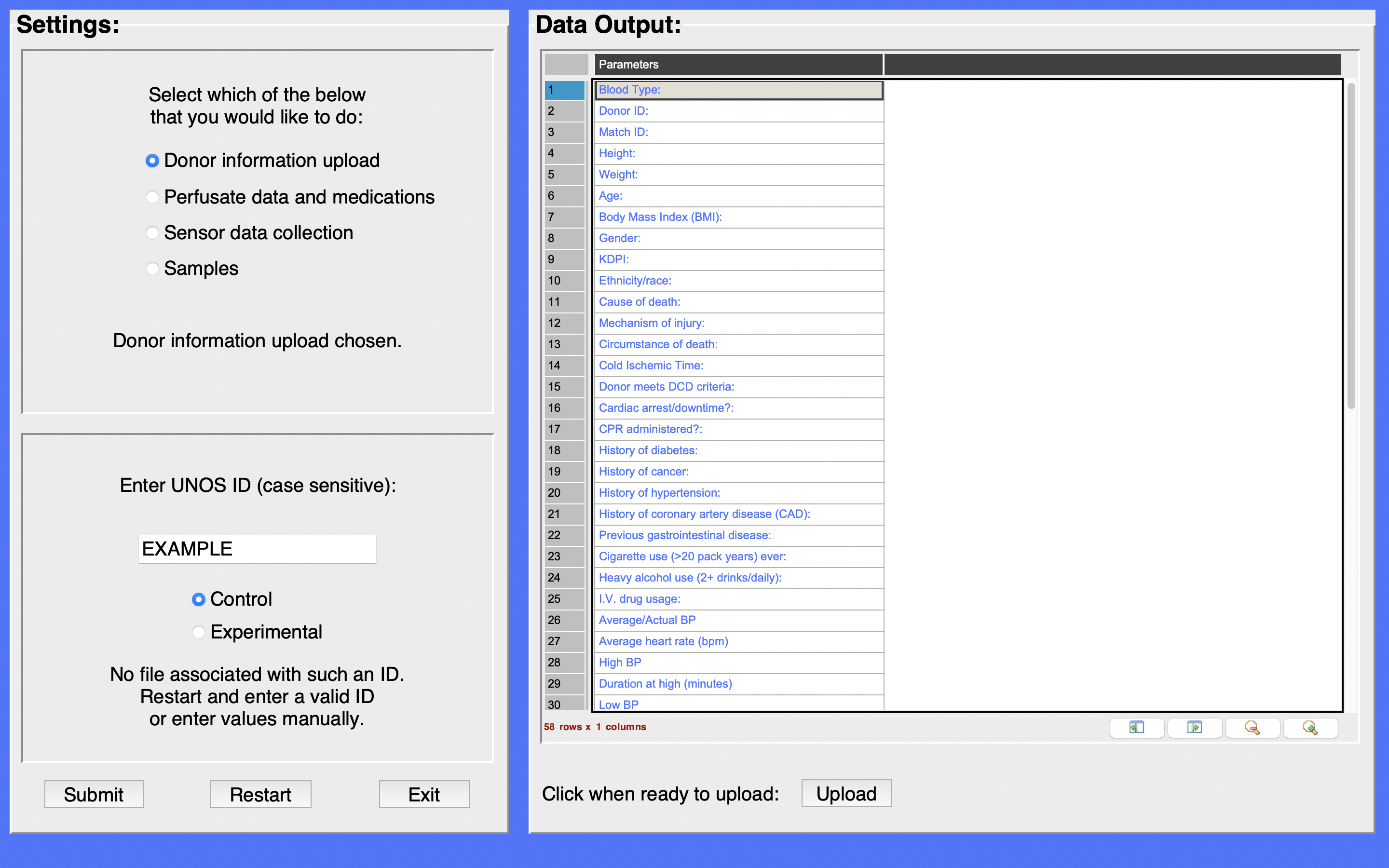Select the Age: cell

(x=739, y=196)
